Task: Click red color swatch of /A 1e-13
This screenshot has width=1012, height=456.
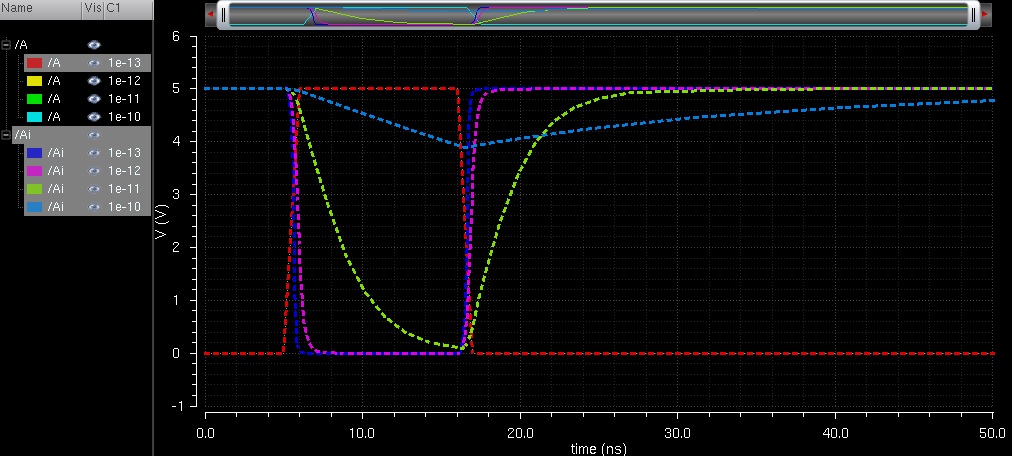Action: pyautogui.click(x=33, y=63)
